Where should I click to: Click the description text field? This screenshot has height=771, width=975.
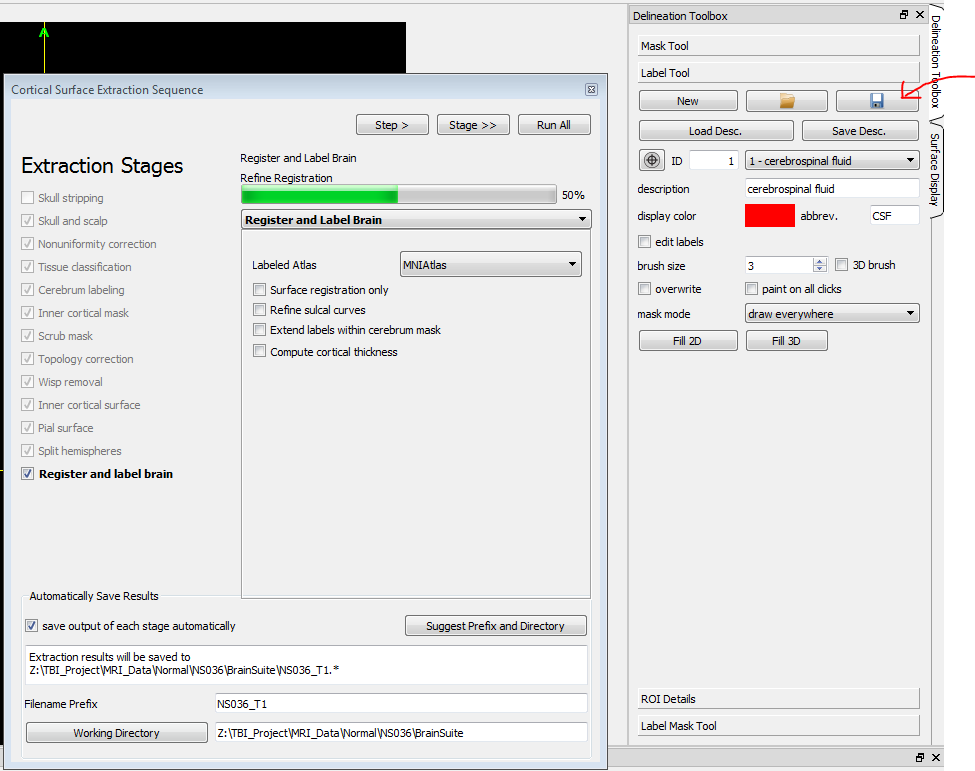832,188
